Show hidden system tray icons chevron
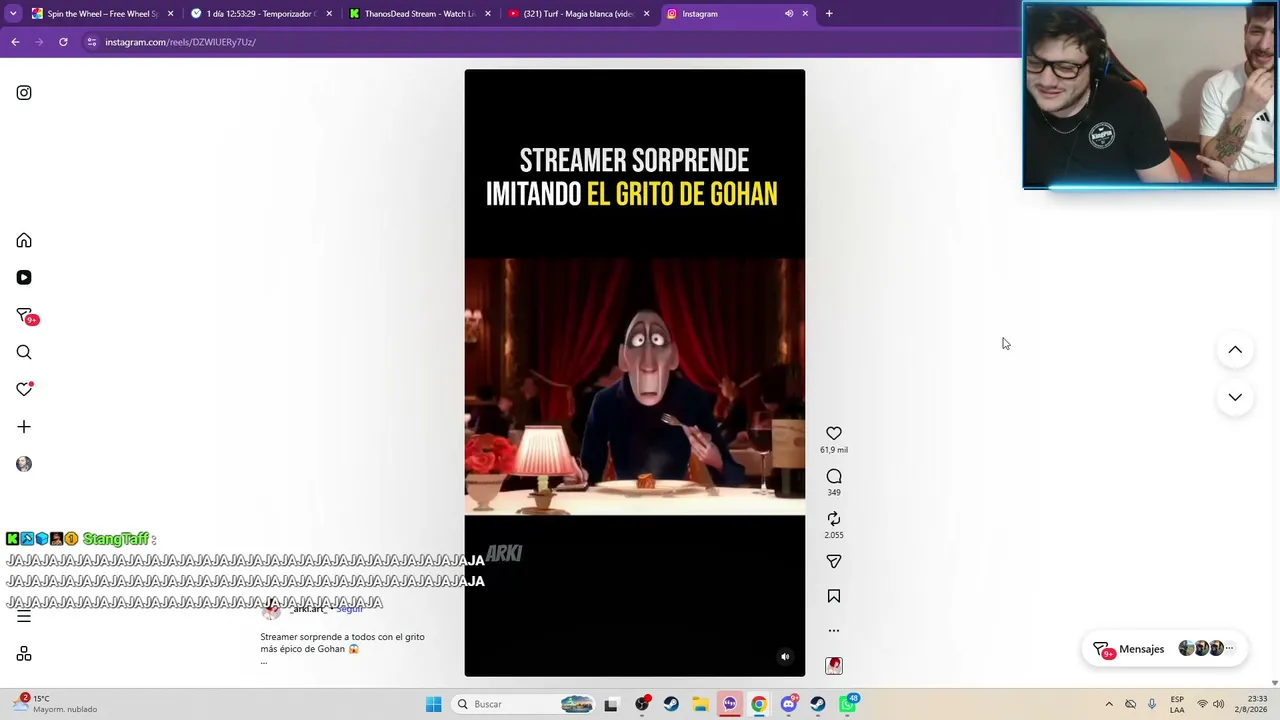Image resolution: width=1280 pixels, height=720 pixels. (x=1109, y=705)
